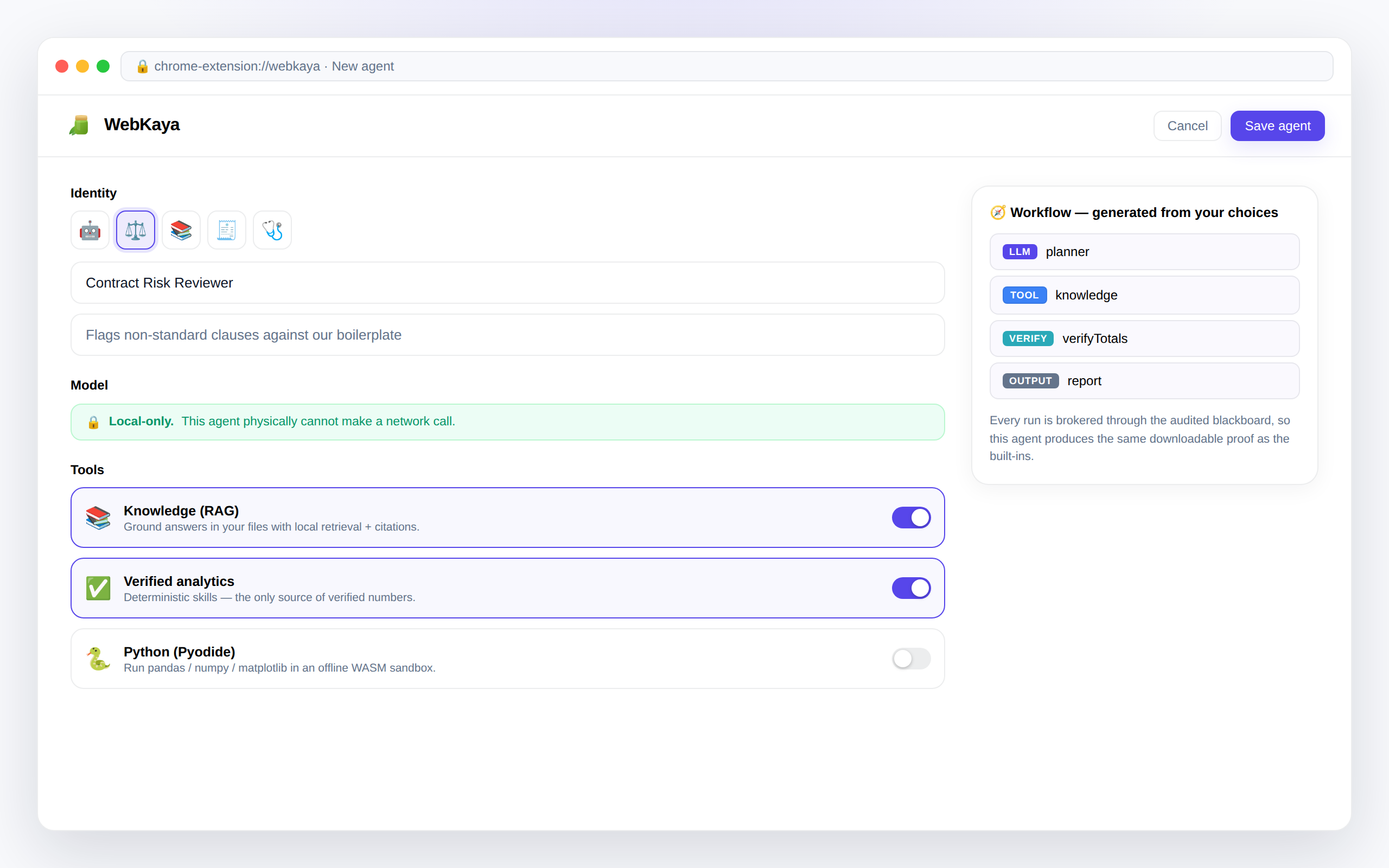Click the green maximize window button
Image resolution: width=1389 pixels, height=868 pixels.
(x=103, y=67)
